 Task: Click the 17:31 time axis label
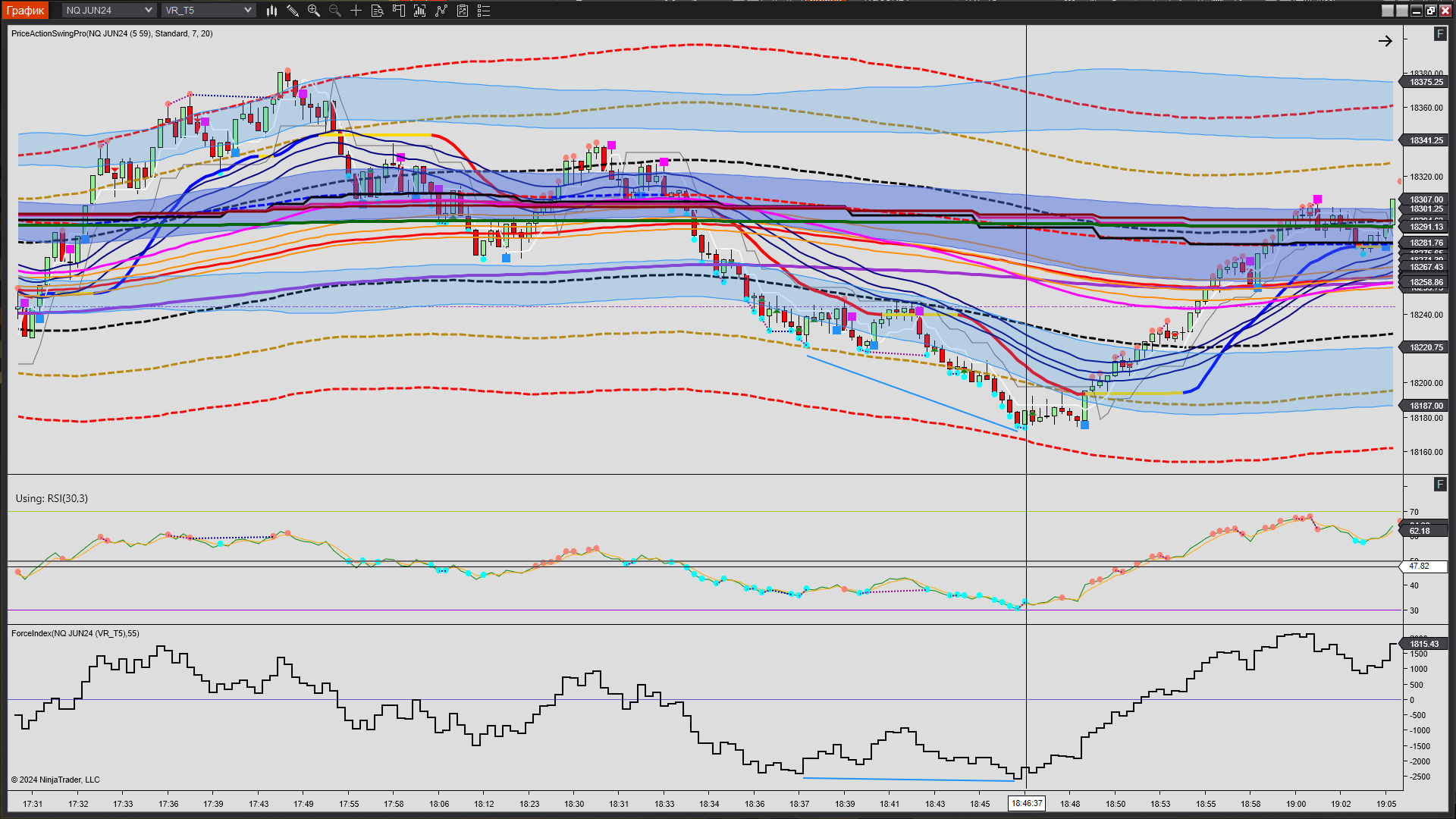(x=33, y=805)
